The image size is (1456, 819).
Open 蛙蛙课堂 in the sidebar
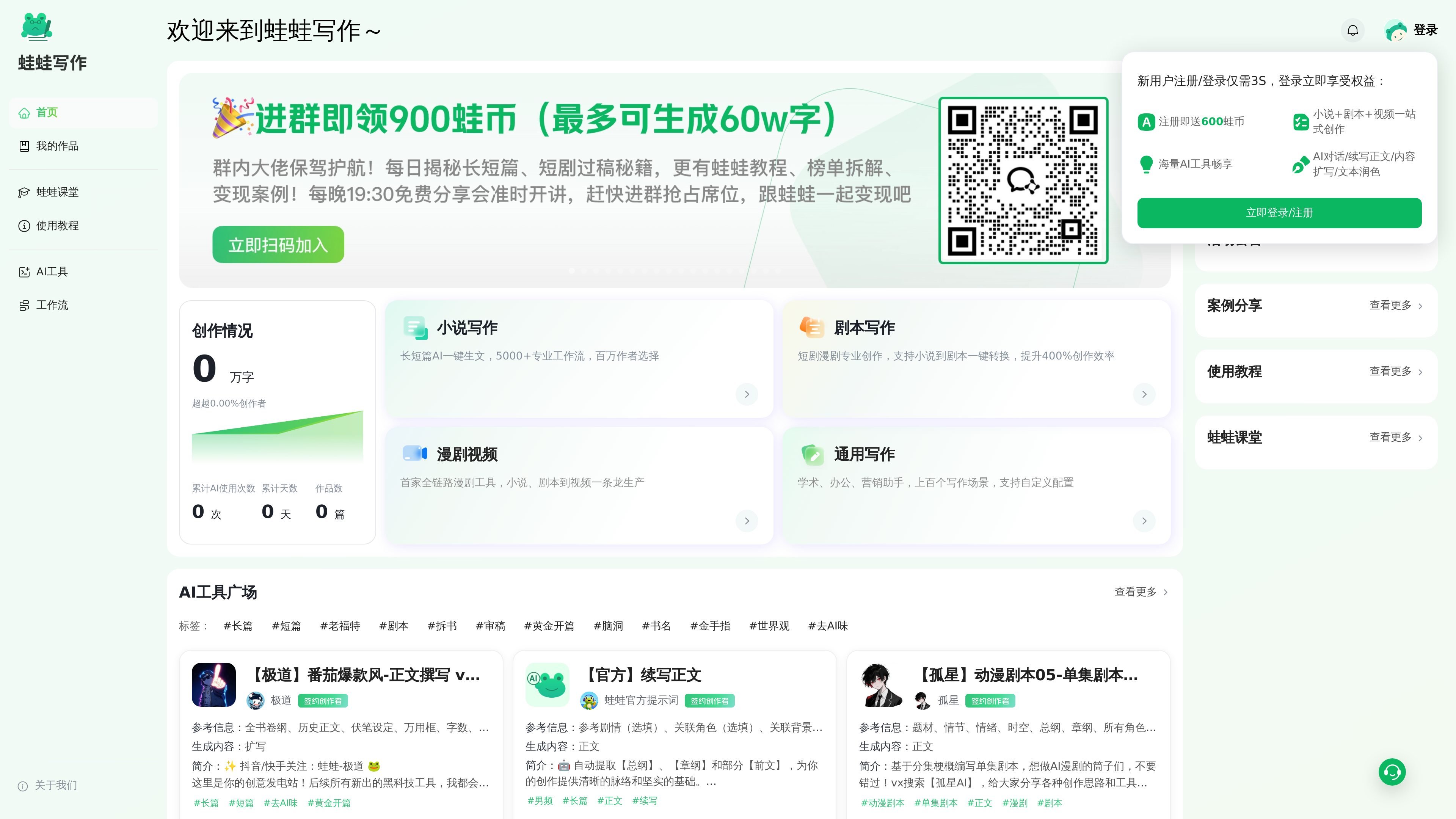(83, 193)
